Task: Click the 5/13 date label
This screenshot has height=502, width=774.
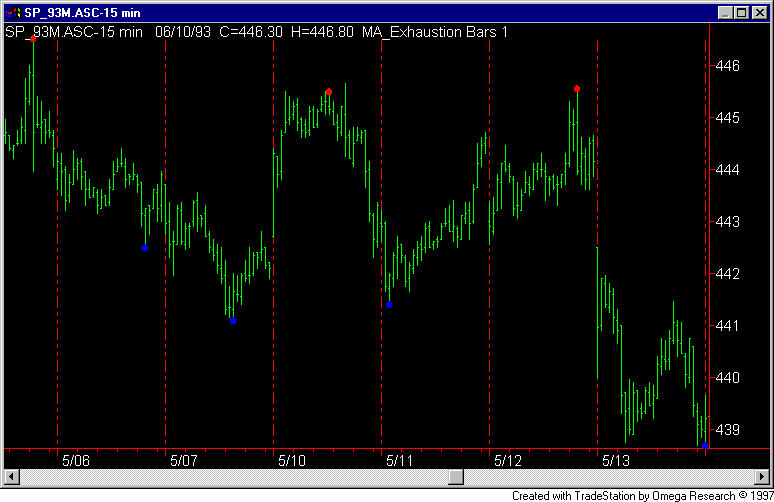Action: click(616, 461)
